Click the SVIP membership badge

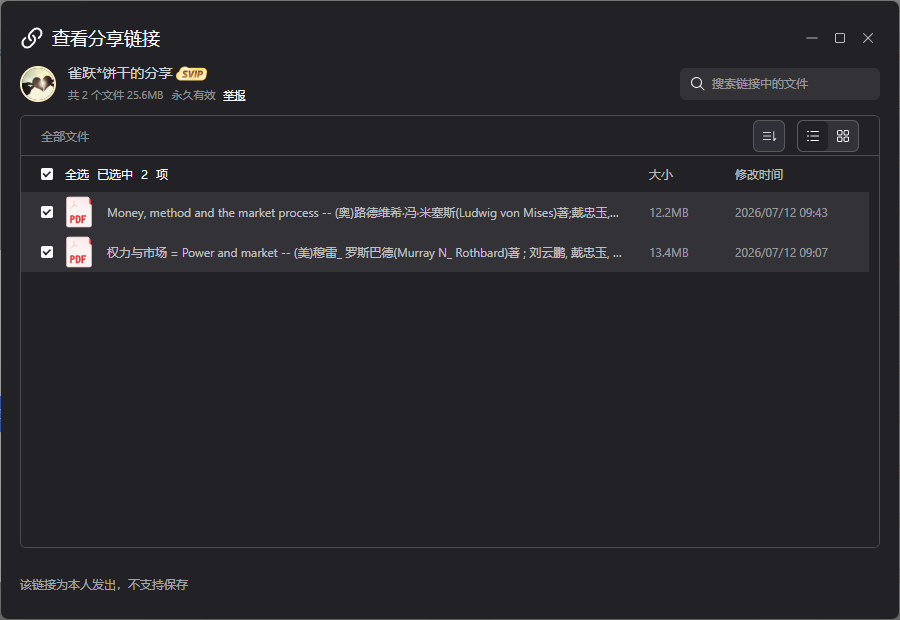click(192, 73)
